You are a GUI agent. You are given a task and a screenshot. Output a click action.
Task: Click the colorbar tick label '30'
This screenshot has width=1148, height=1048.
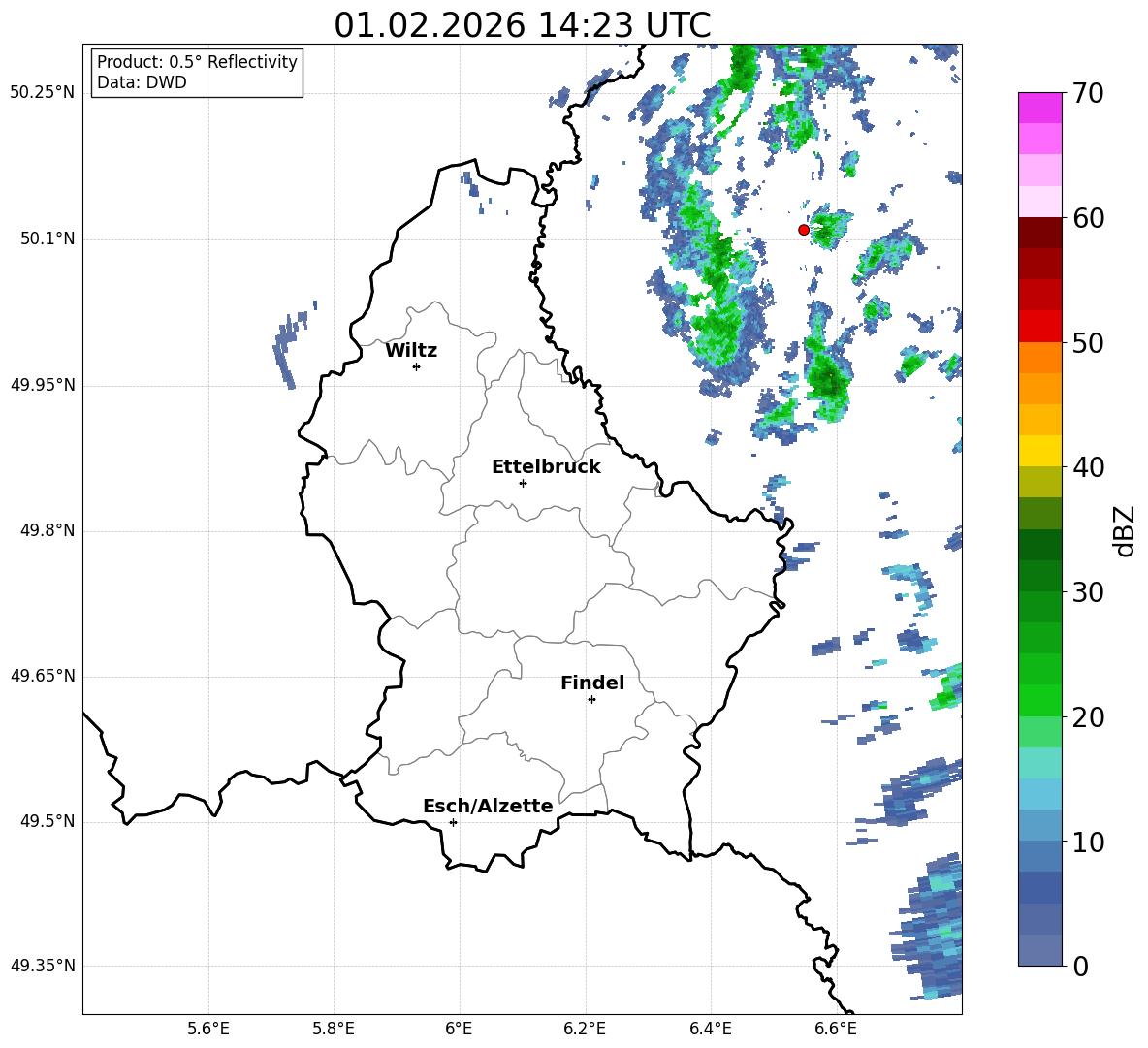tap(1088, 592)
